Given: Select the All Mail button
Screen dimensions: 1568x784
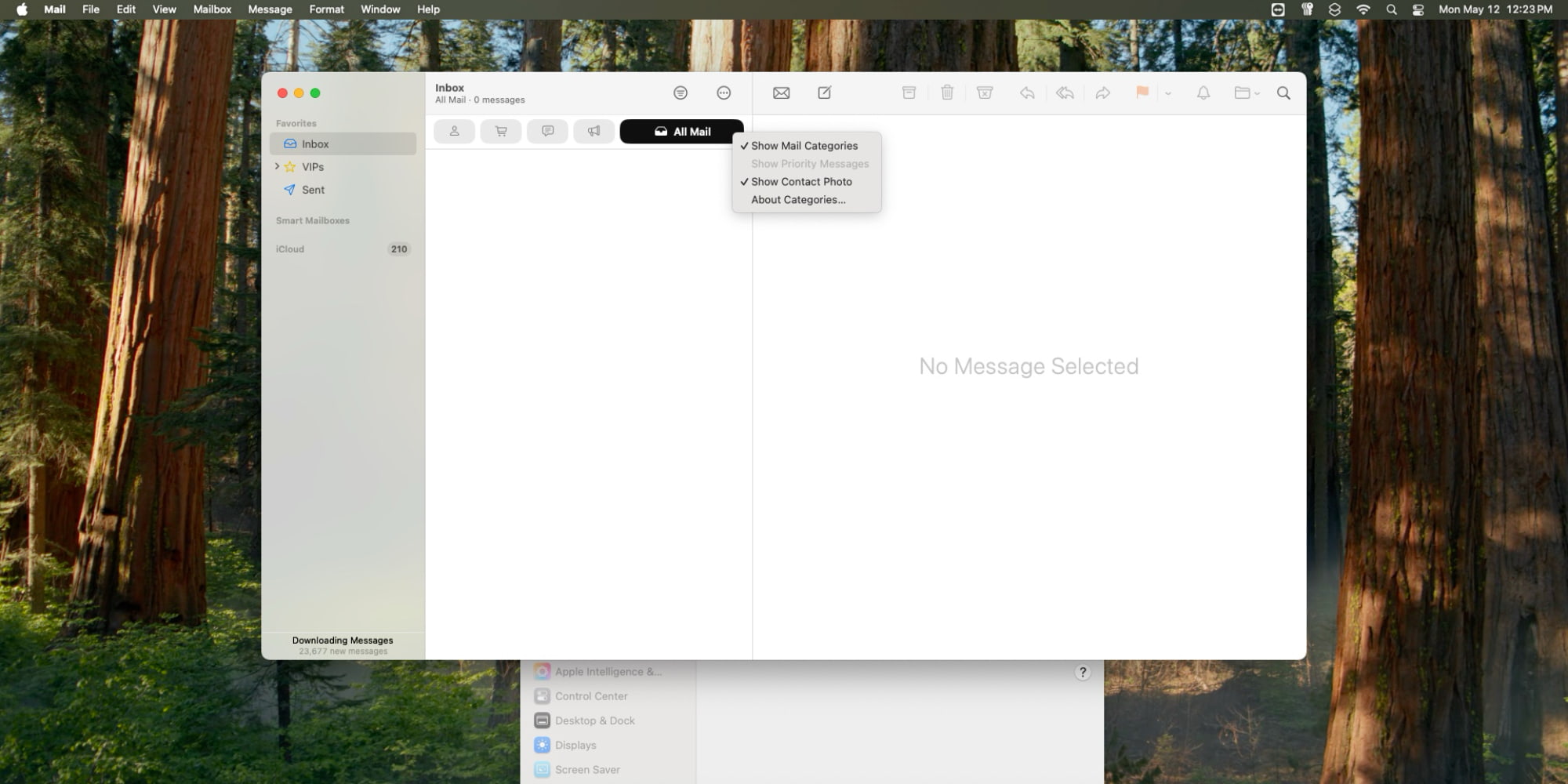Looking at the screenshot, I should pyautogui.click(x=681, y=131).
